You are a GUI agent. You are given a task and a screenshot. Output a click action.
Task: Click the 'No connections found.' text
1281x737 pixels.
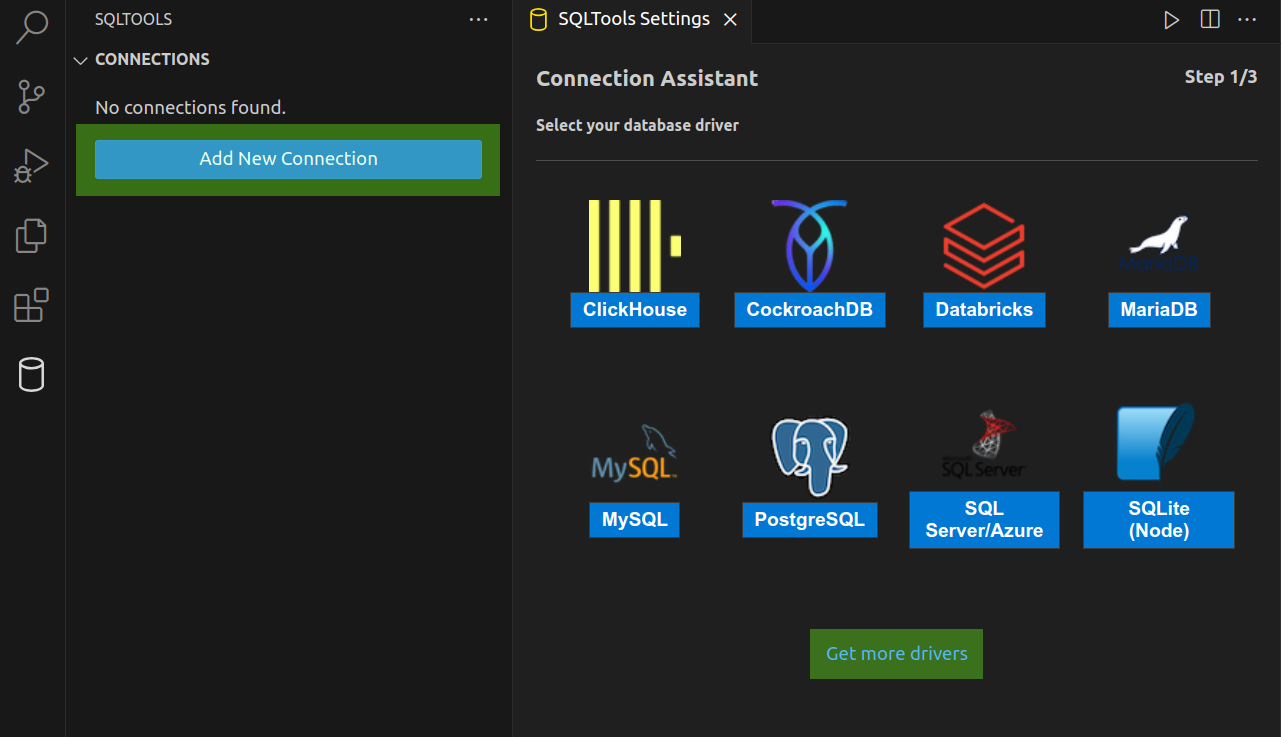[x=190, y=107]
